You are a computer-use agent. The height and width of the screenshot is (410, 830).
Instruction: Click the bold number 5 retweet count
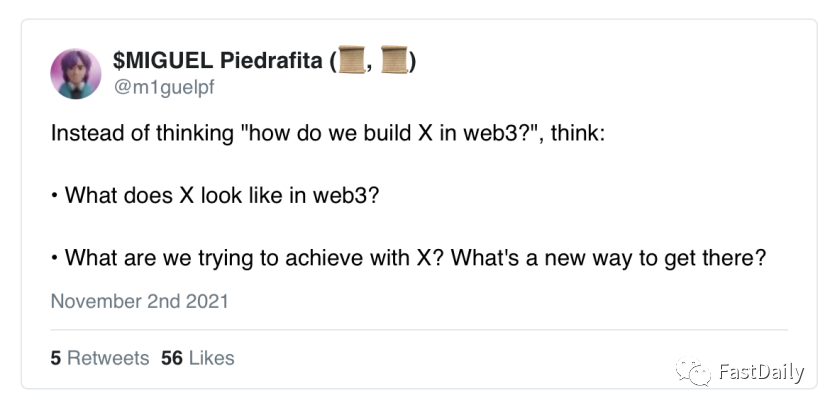(56, 357)
